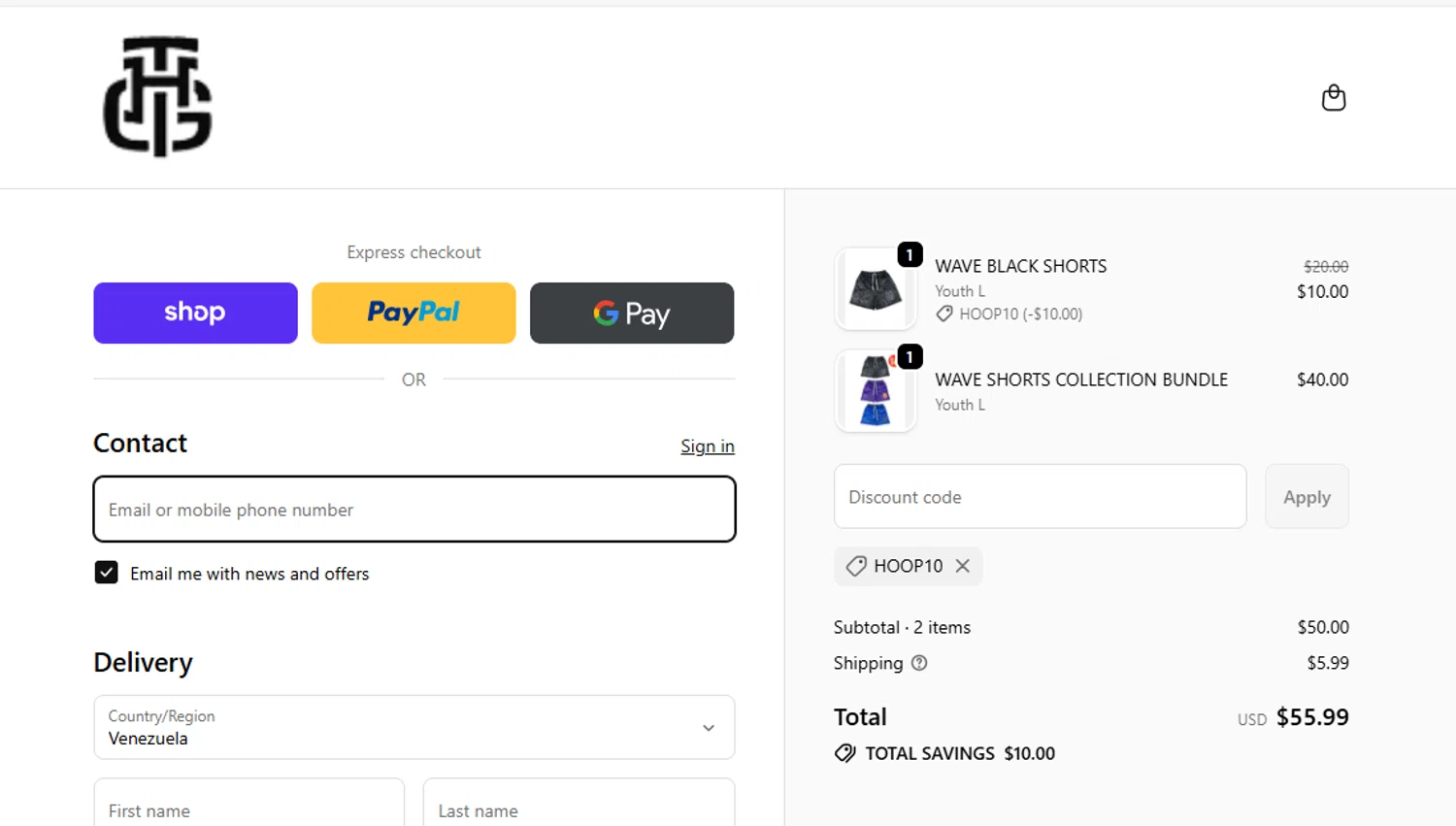1456x826 pixels.
Task: Uncheck Email me with news and offers
Action: pos(107,573)
